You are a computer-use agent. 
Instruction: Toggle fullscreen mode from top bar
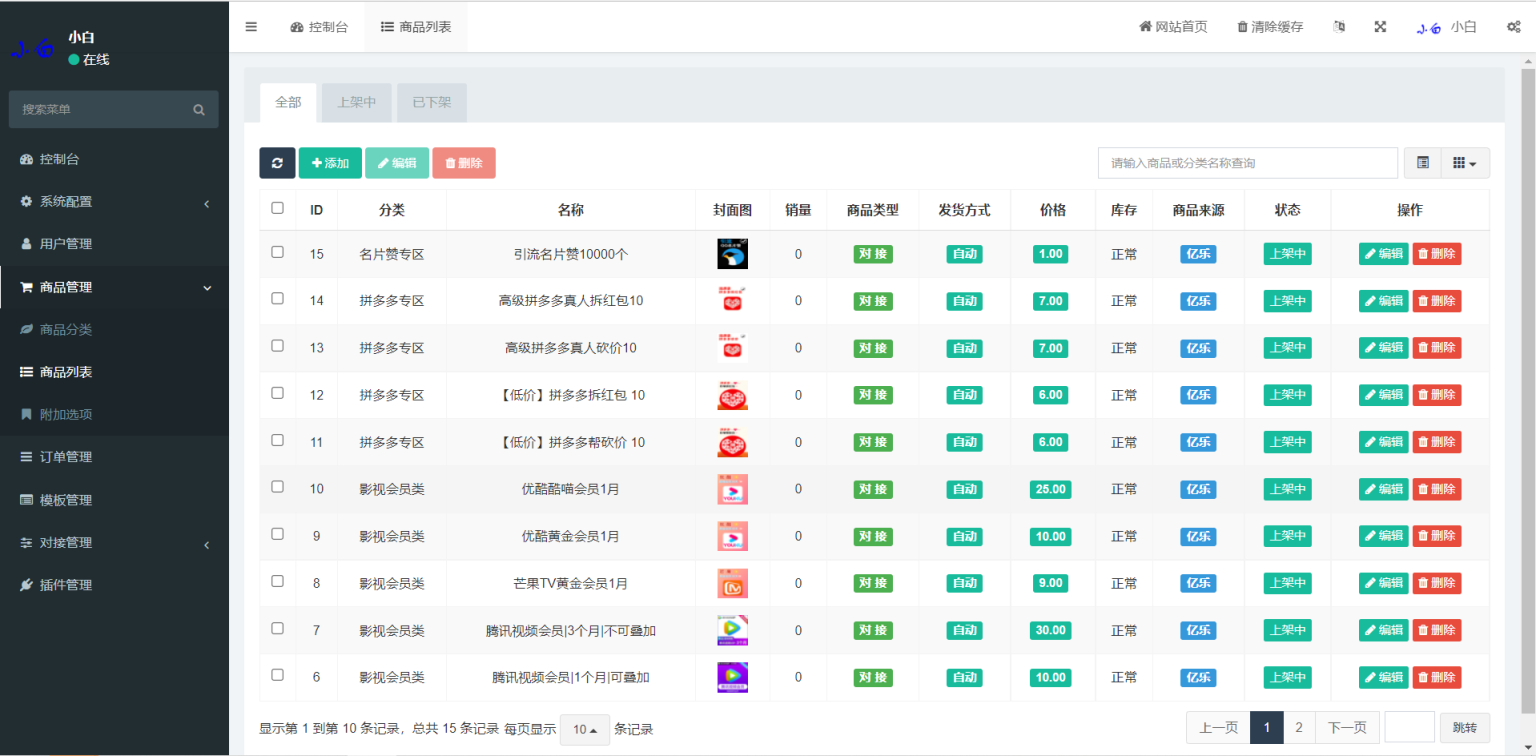point(1380,27)
